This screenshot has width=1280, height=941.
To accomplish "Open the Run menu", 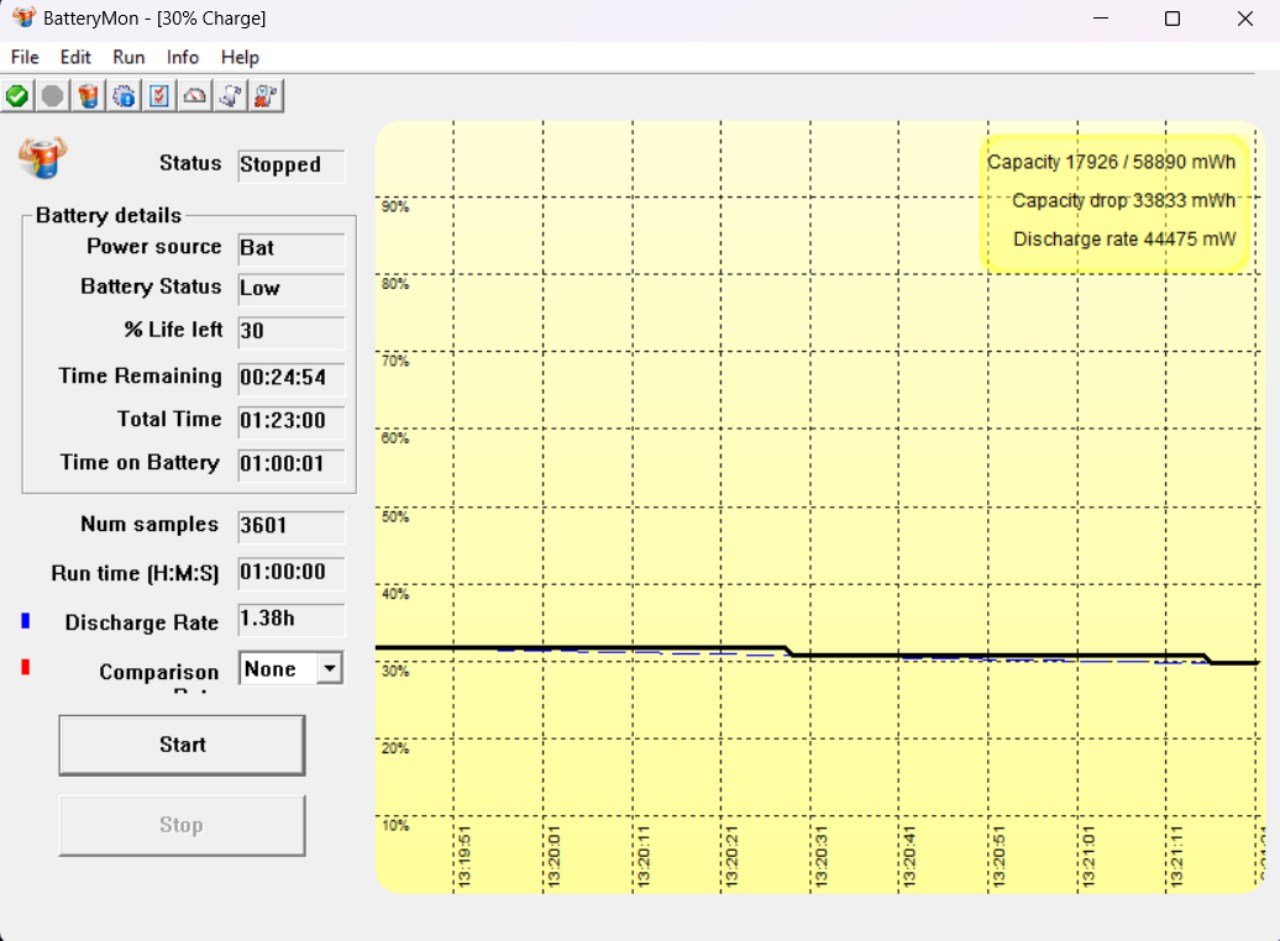I will pos(129,57).
